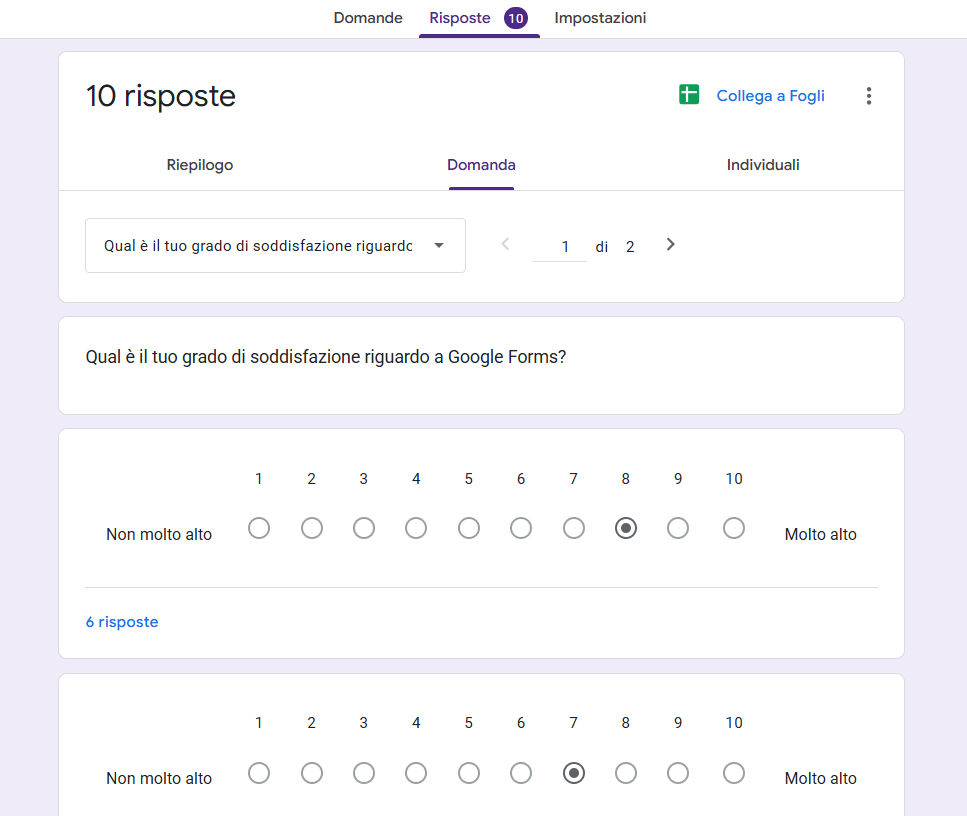
Task: Click the purple "10" response count badge
Action: tap(517, 18)
